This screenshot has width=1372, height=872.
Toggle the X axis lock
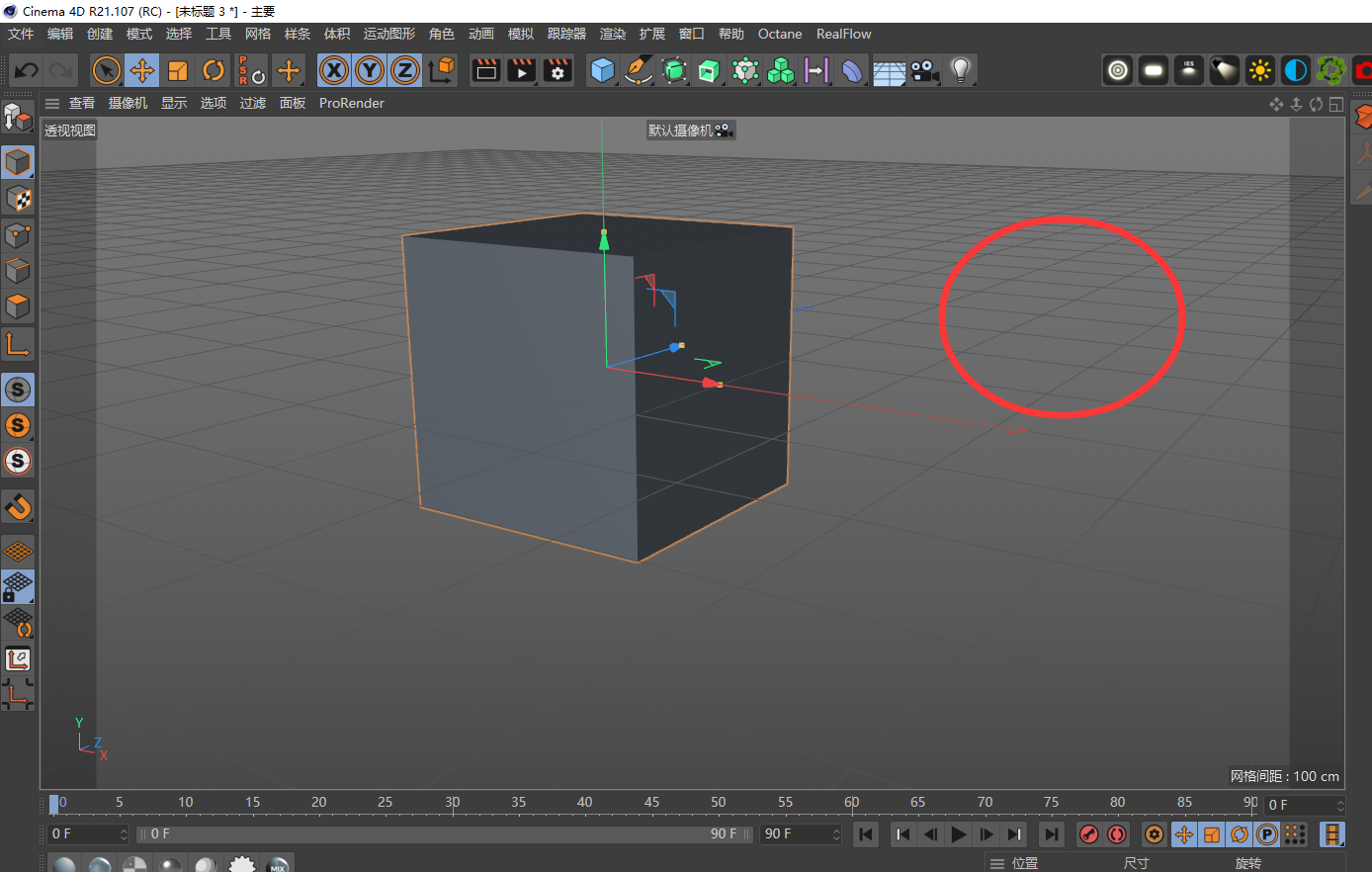click(334, 70)
